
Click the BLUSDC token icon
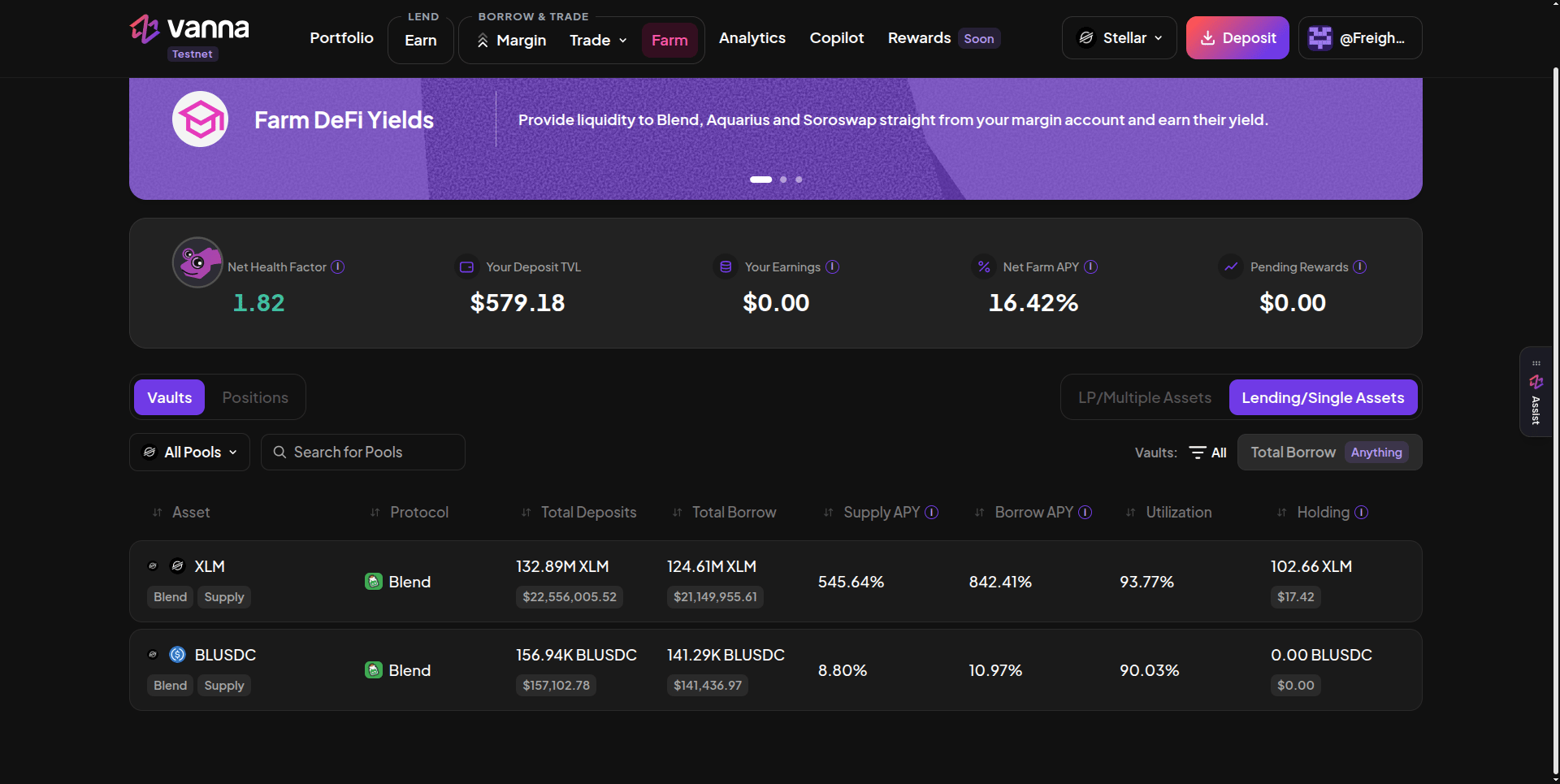point(177,655)
